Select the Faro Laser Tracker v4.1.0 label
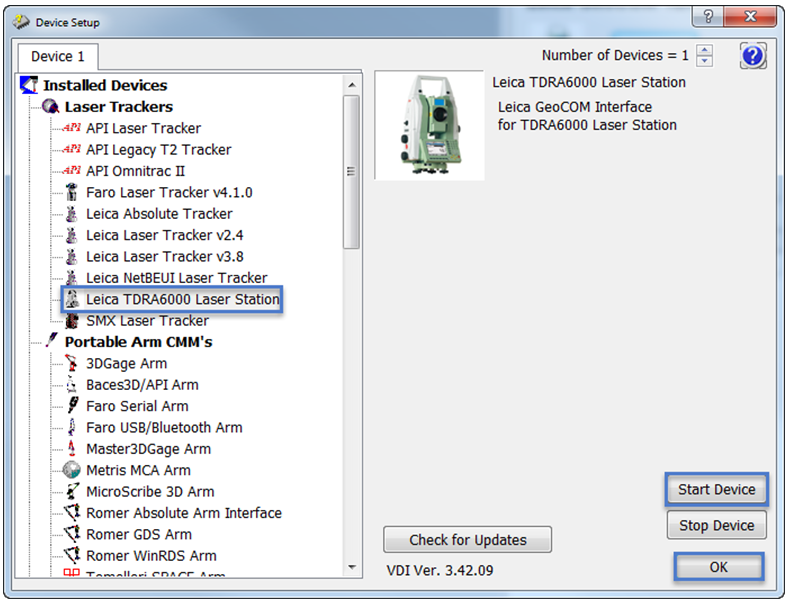This screenshot has height=601, width=788. [169, 192]
